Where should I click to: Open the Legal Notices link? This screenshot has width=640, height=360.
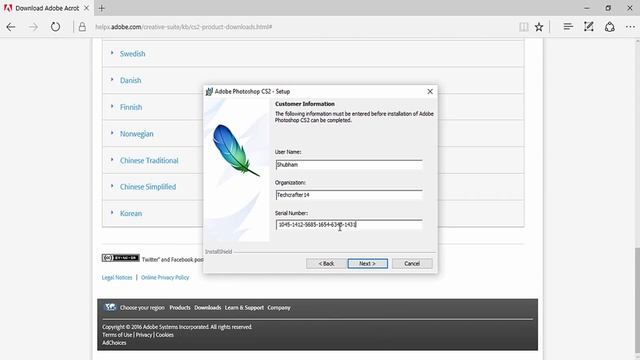tap(117, 278)
